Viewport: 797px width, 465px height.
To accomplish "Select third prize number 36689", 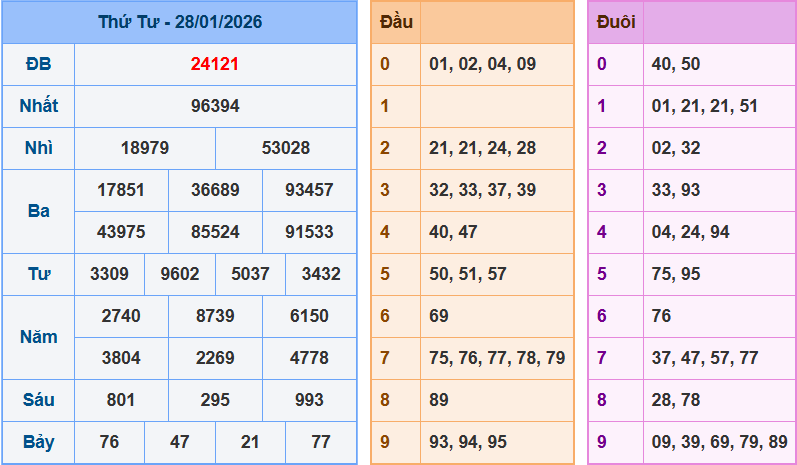I will tap(215, 190).
